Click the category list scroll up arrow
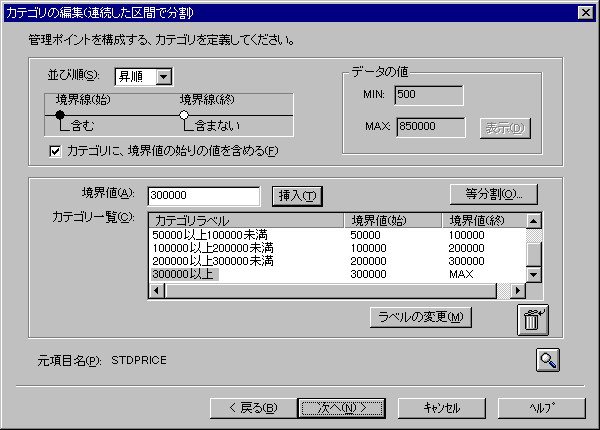 (x=533, y=221)
